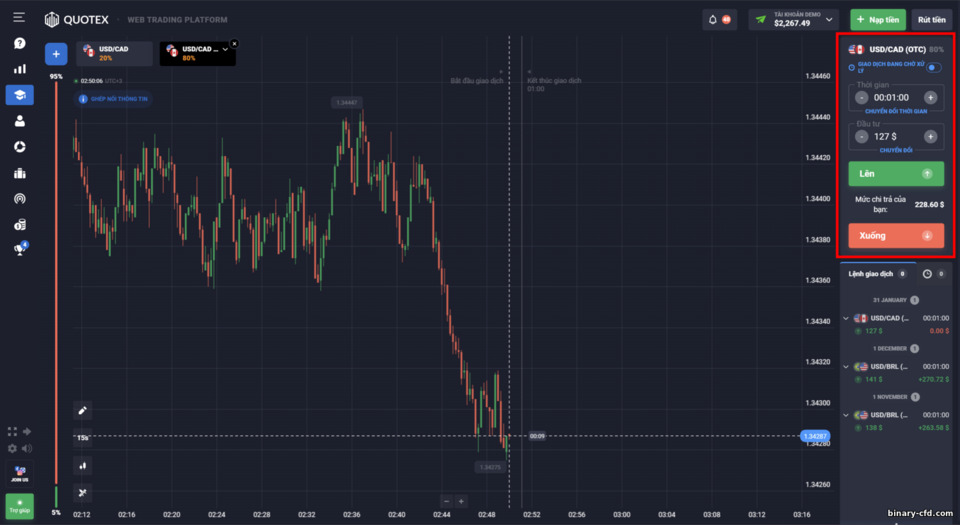
Task: Open the hamburger menu
Action: point(19,17)
